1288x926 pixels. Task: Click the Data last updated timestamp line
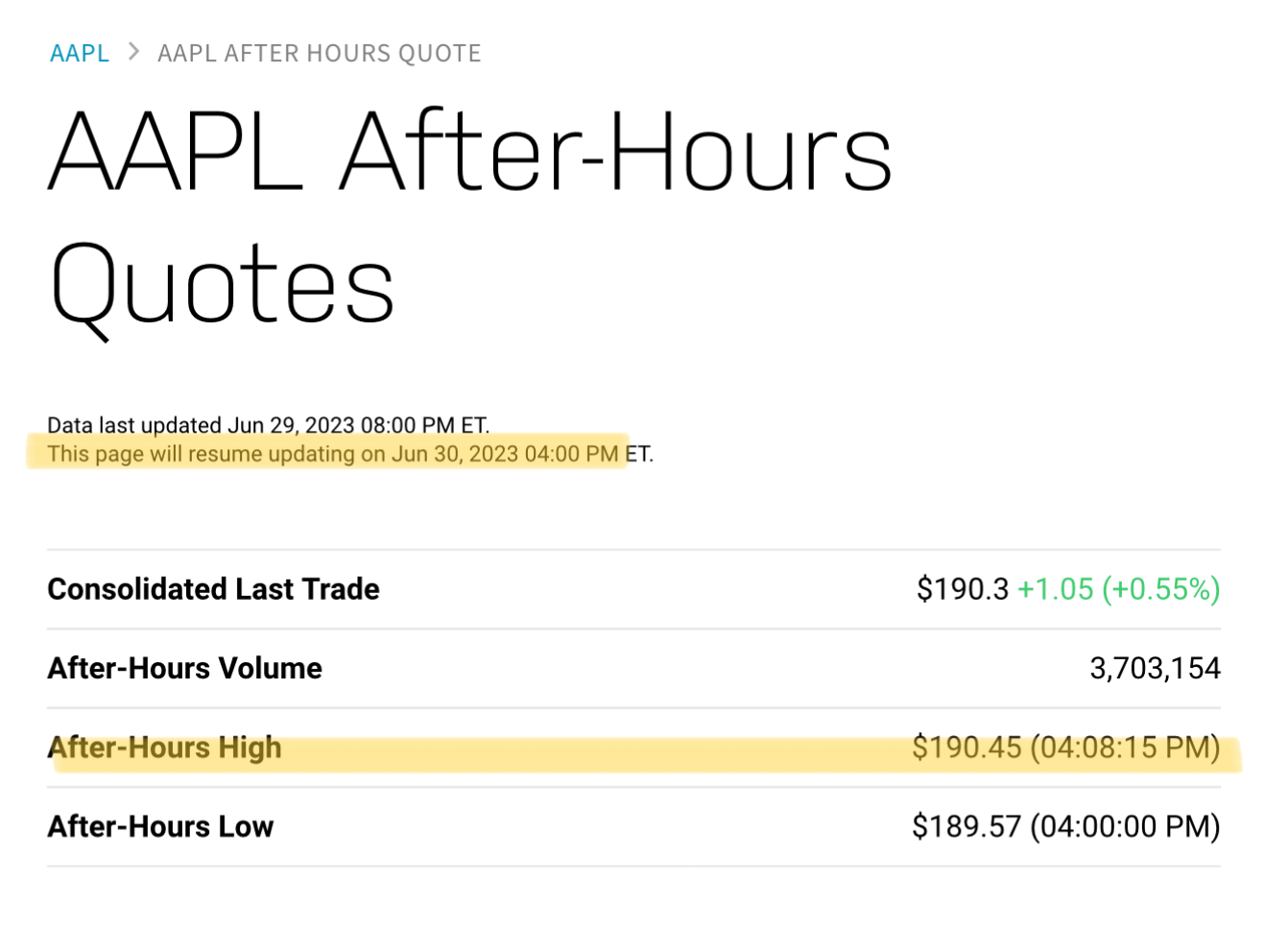(x=269, y=425)
